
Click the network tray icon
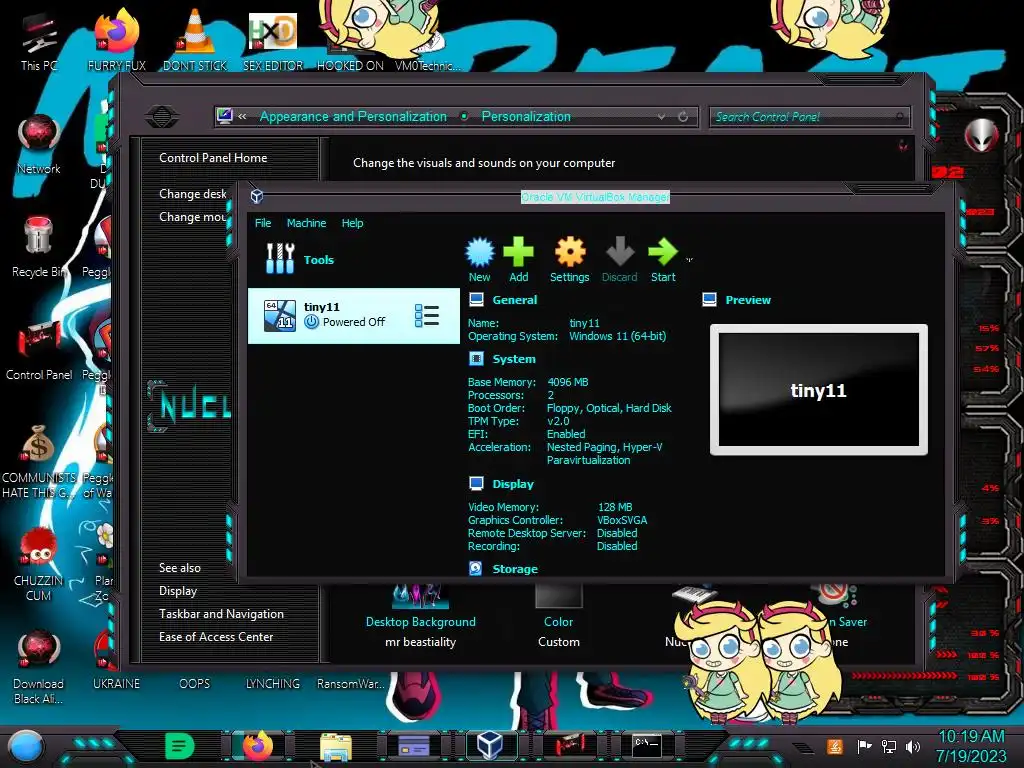(888, 746)
